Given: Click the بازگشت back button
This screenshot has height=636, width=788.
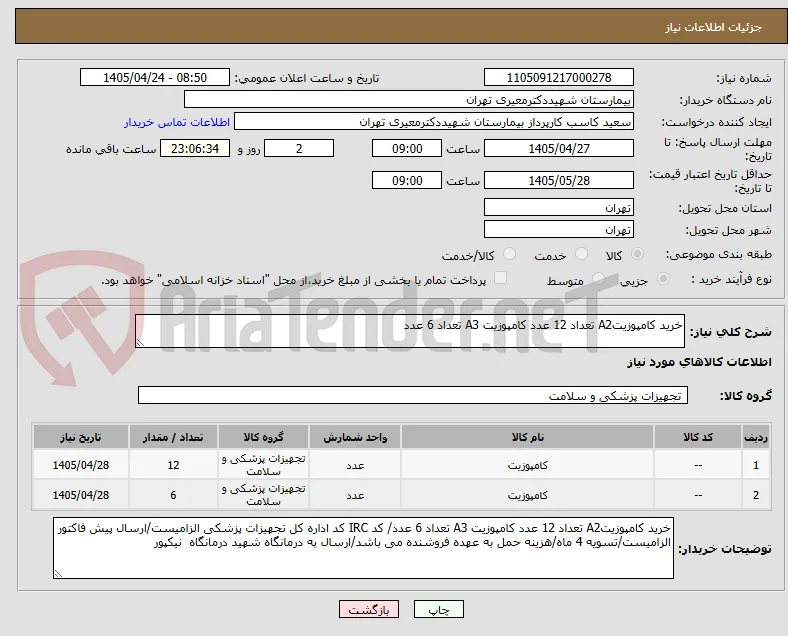Looking at the screenshot, I should [x=369, y=609].
